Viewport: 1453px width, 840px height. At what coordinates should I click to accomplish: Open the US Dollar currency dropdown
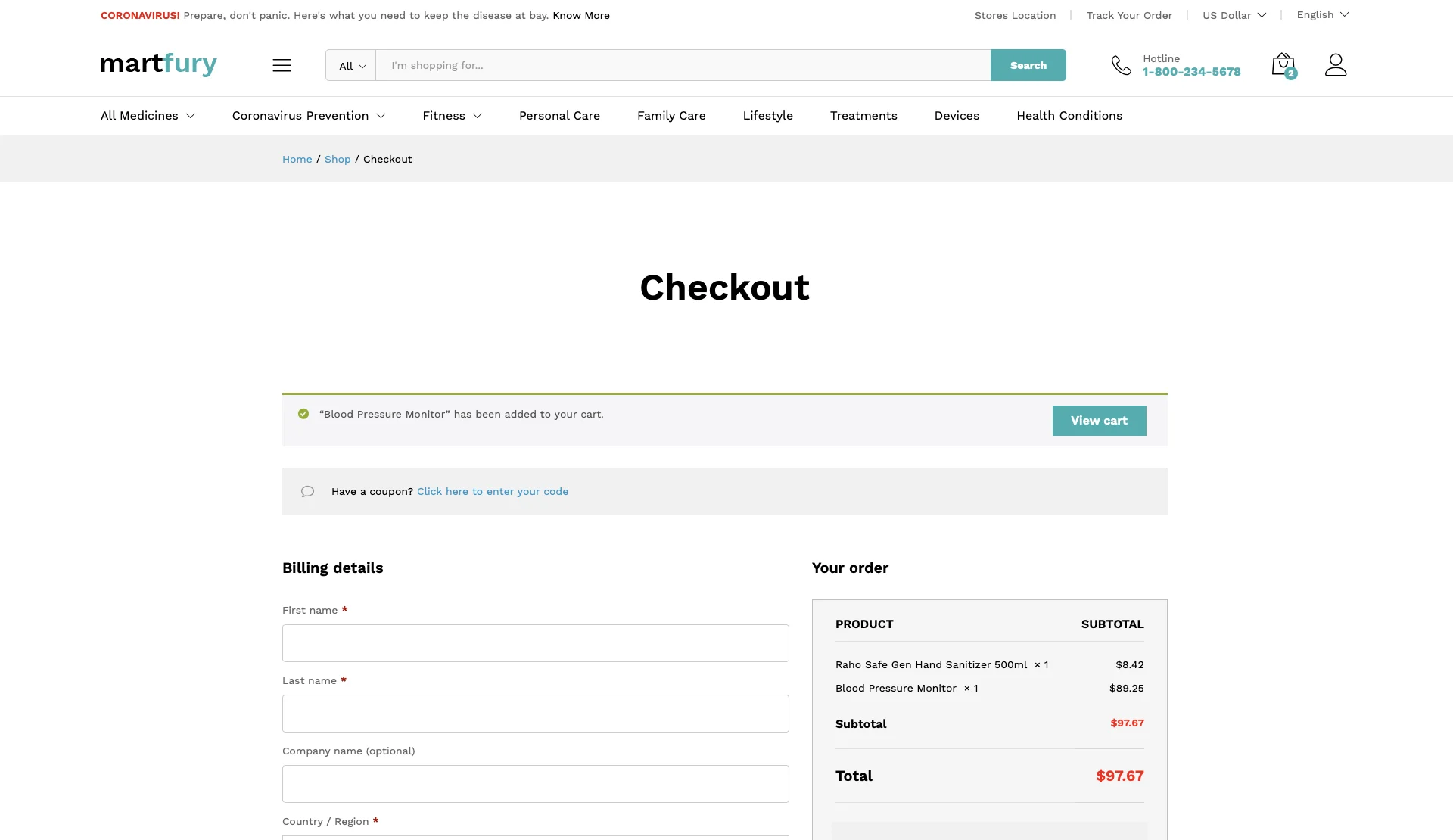point(1234,15)
